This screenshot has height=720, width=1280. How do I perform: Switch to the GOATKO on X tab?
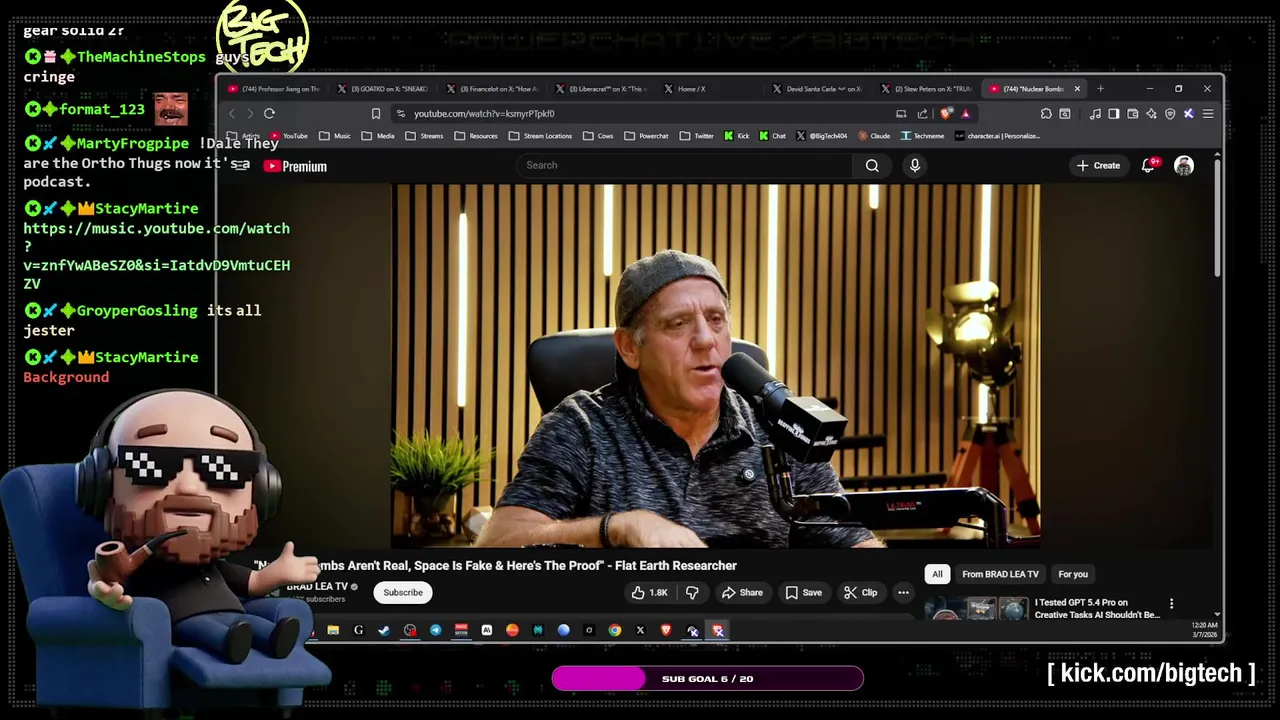[x=382, y=89]
